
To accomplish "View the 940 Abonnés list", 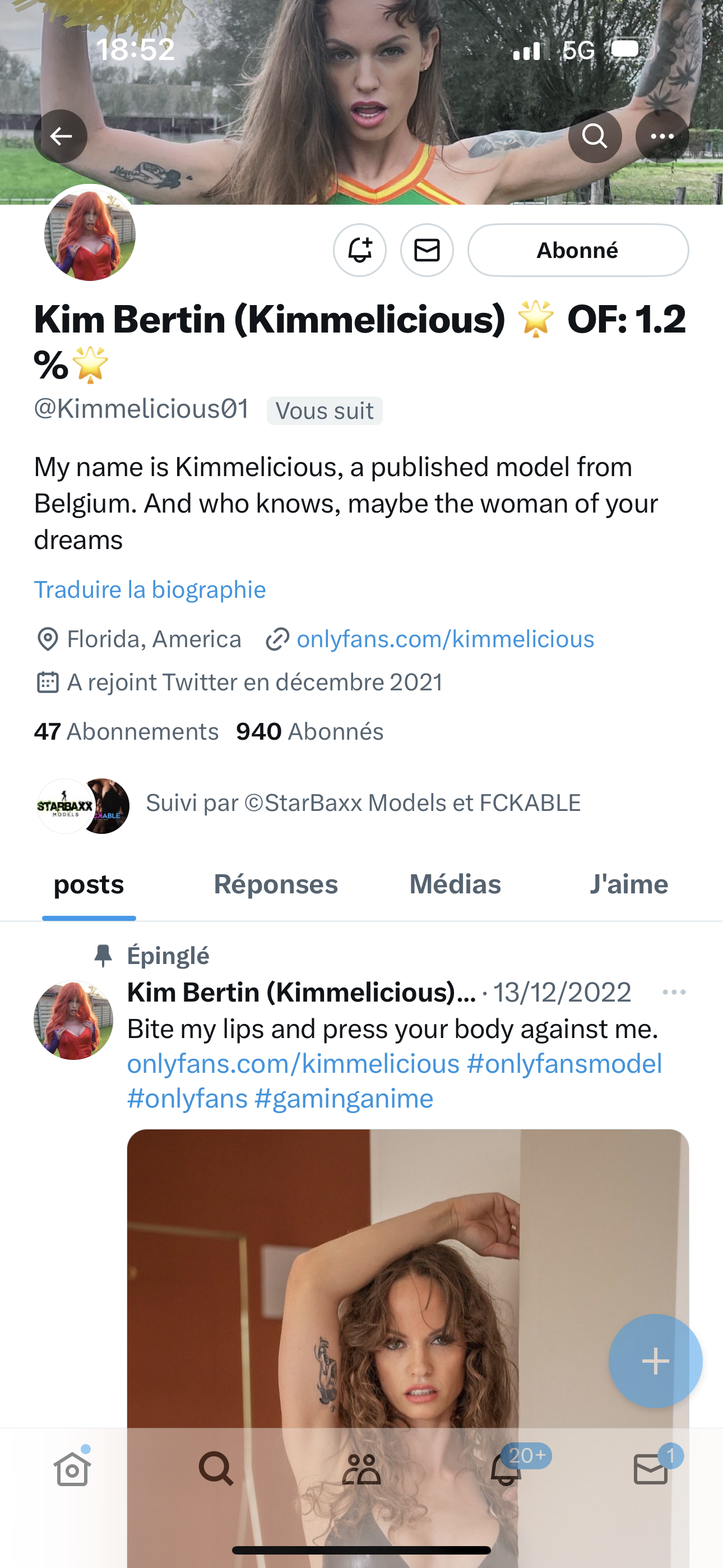I will coord(310,731).
